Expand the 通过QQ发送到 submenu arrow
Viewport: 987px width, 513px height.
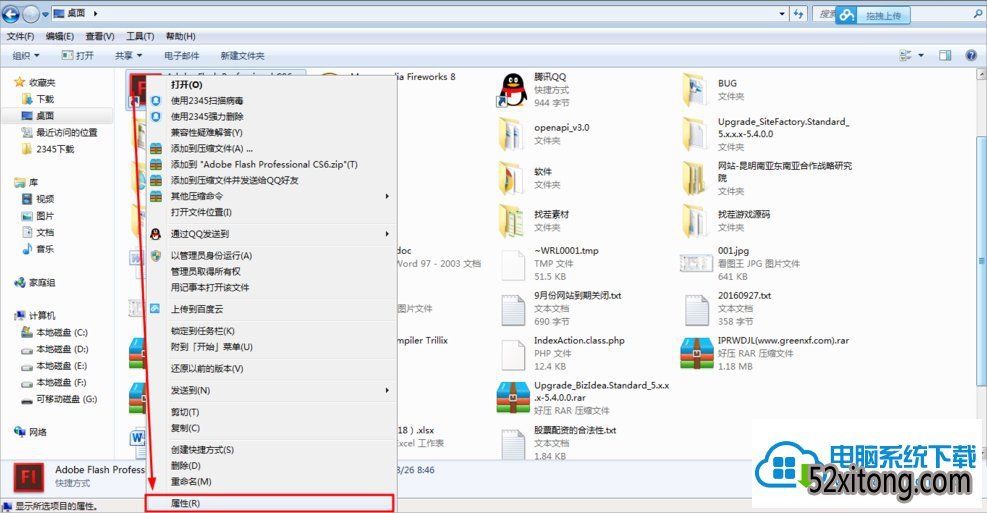(386, 234)
